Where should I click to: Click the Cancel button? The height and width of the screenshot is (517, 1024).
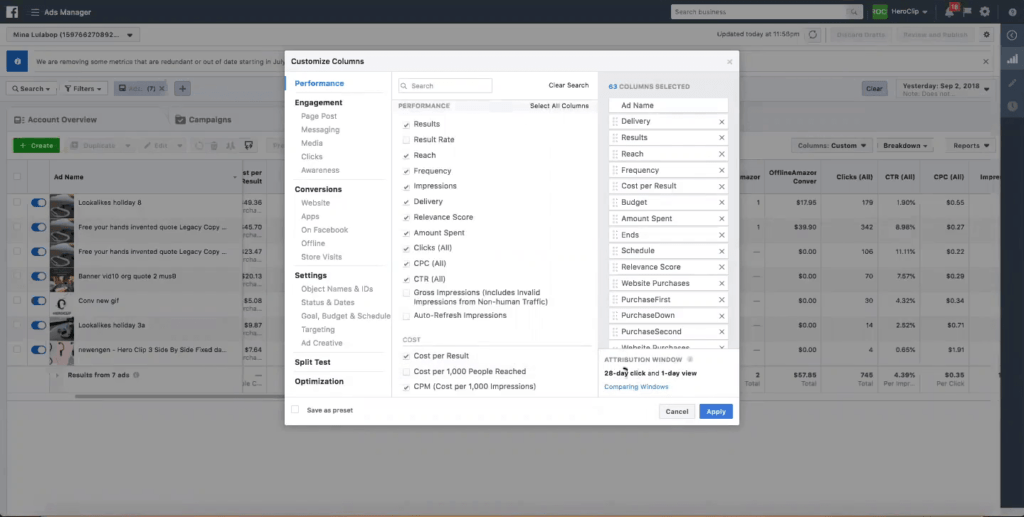tap(677, 411)
